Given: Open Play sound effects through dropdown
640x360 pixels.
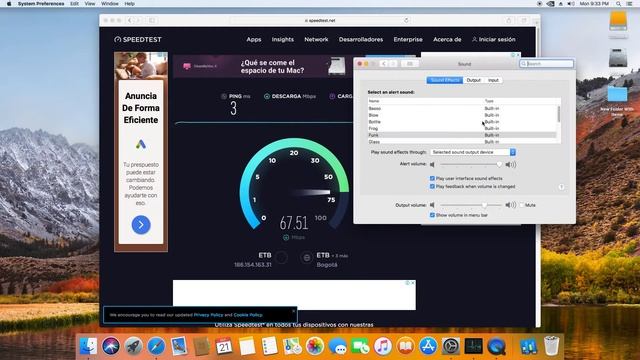Looking at the screenshot, I should coord(473,152).
